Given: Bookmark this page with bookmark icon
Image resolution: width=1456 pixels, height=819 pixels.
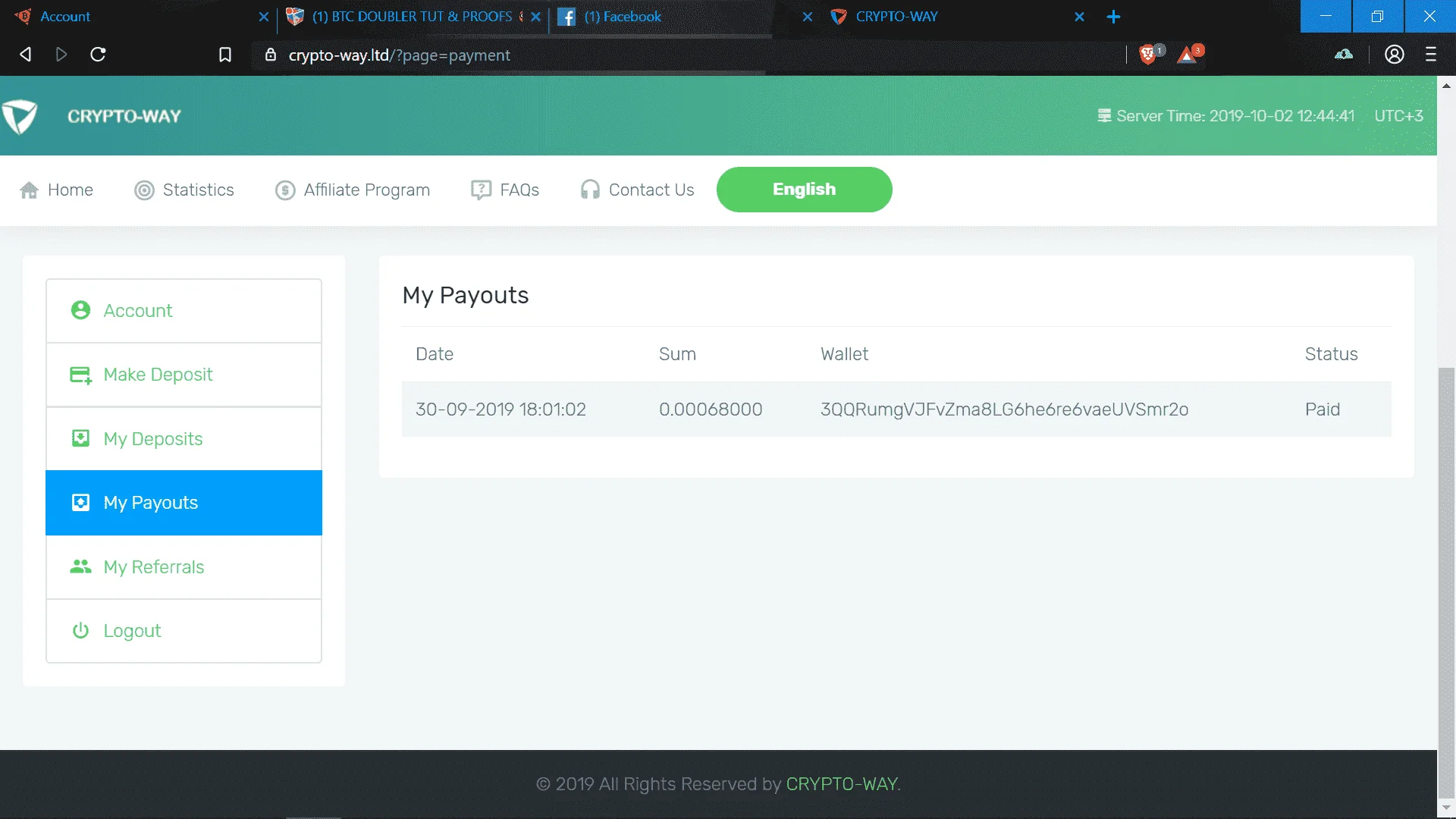Looking at the screenshot, I should tap(225, 55).
